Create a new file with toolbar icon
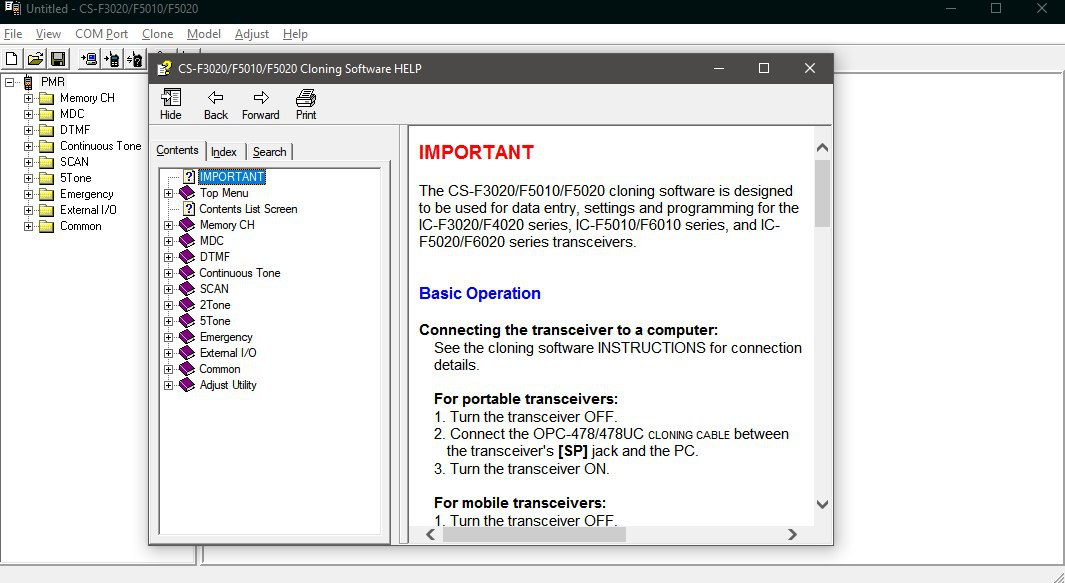Image resolution: width=1065 pixels, height=583 pixels. pos(12,59)
